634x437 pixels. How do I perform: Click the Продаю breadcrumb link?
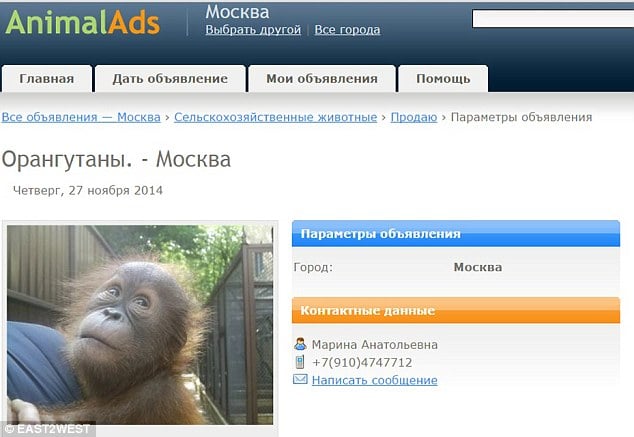point(414,117)
